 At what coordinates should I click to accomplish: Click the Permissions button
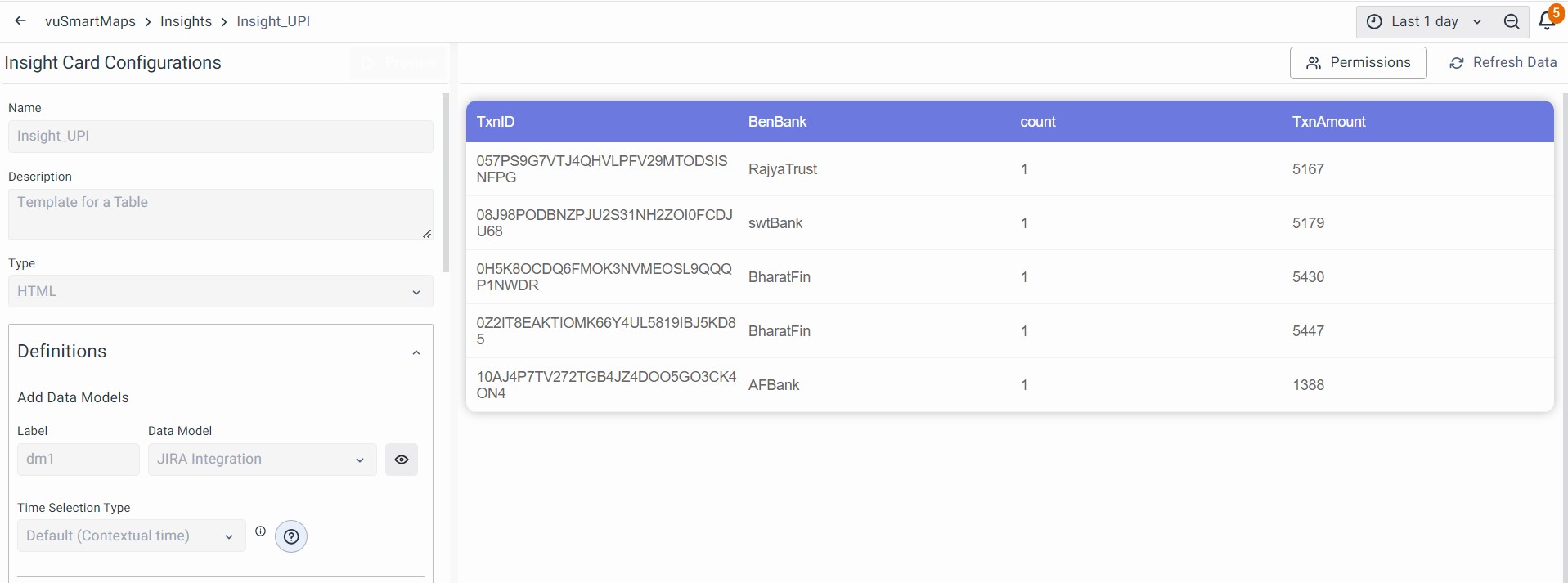click(1358, 63)
